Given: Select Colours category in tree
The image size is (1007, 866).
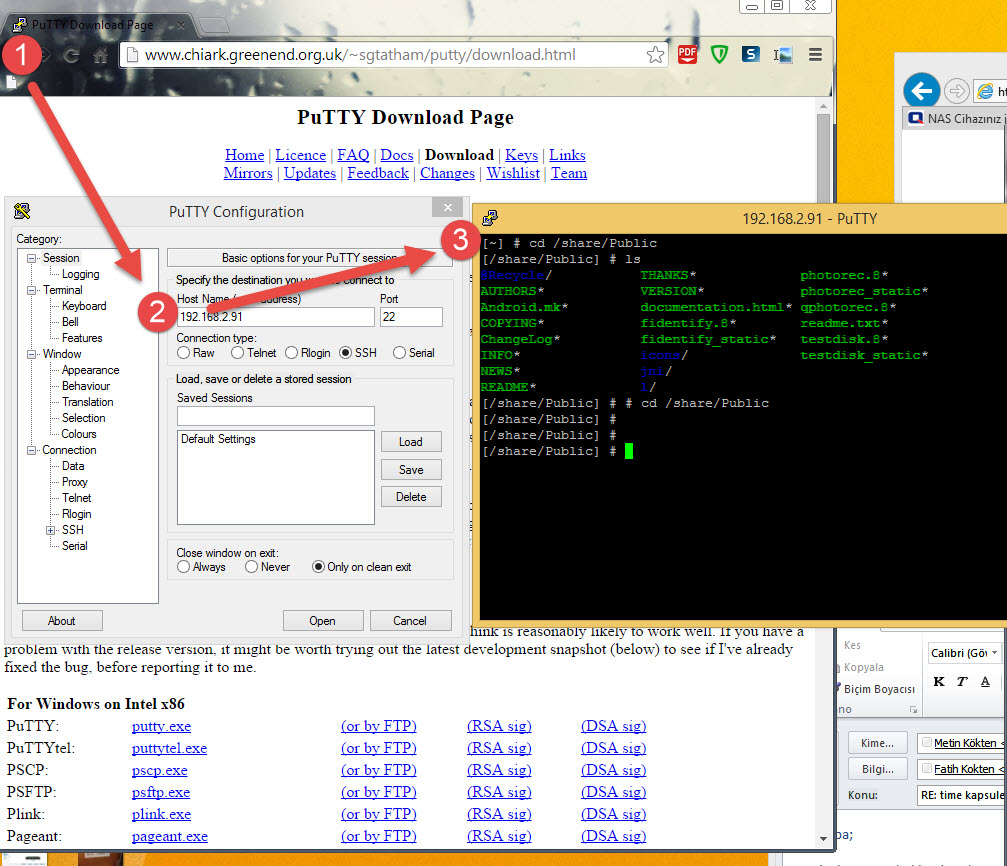Looking at the screenshot, I should pyautogui.click(x=78, y=434).
